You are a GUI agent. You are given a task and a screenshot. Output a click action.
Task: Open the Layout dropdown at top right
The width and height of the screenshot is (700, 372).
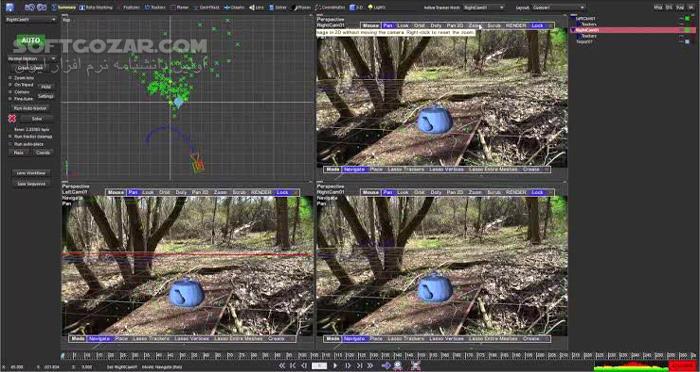coord(557,8)
